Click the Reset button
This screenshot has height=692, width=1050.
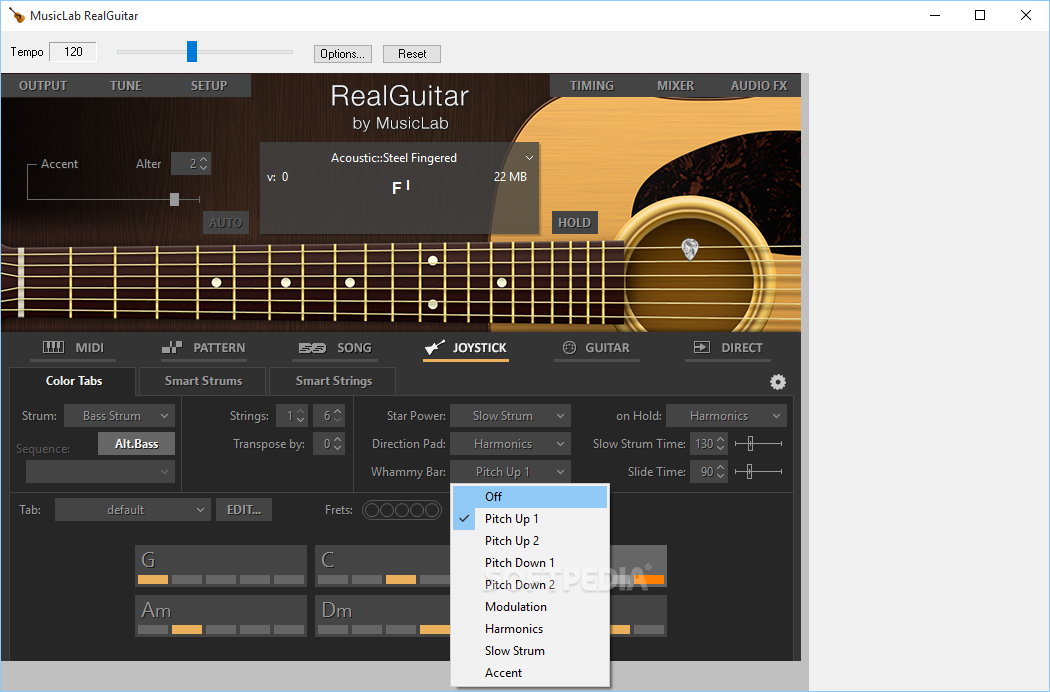(412, 54)
